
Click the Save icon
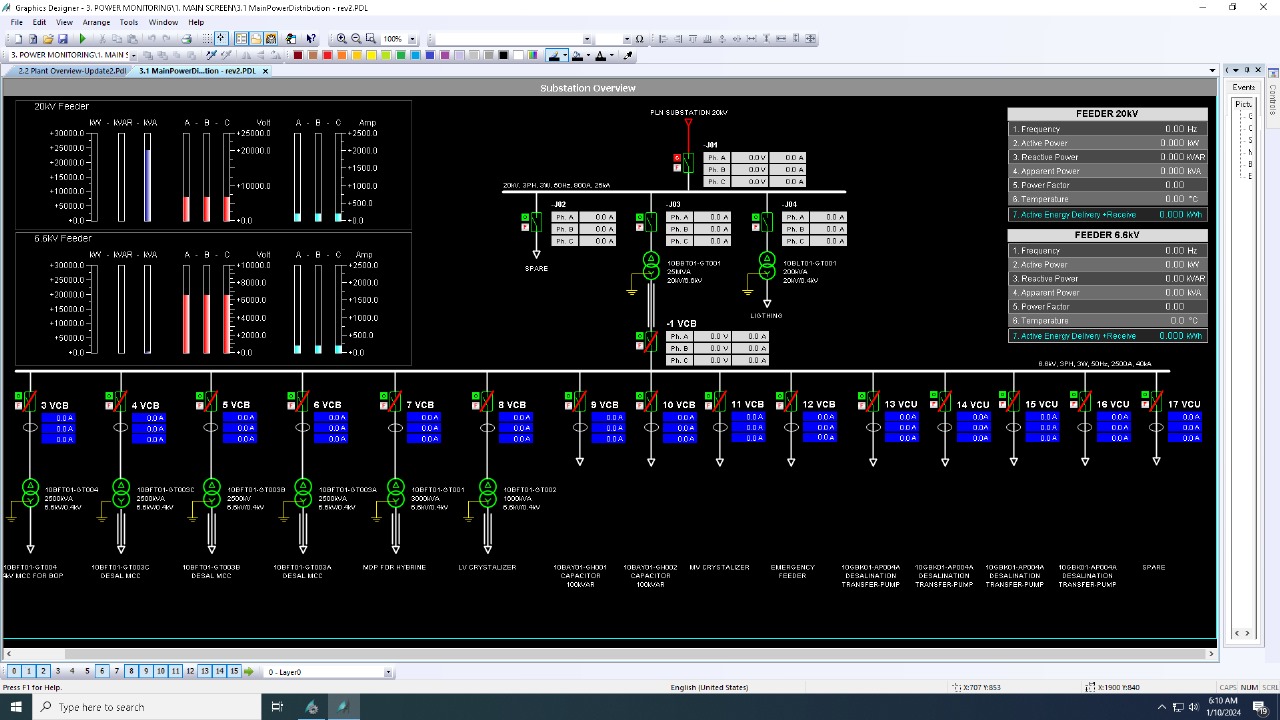(62, 38)
